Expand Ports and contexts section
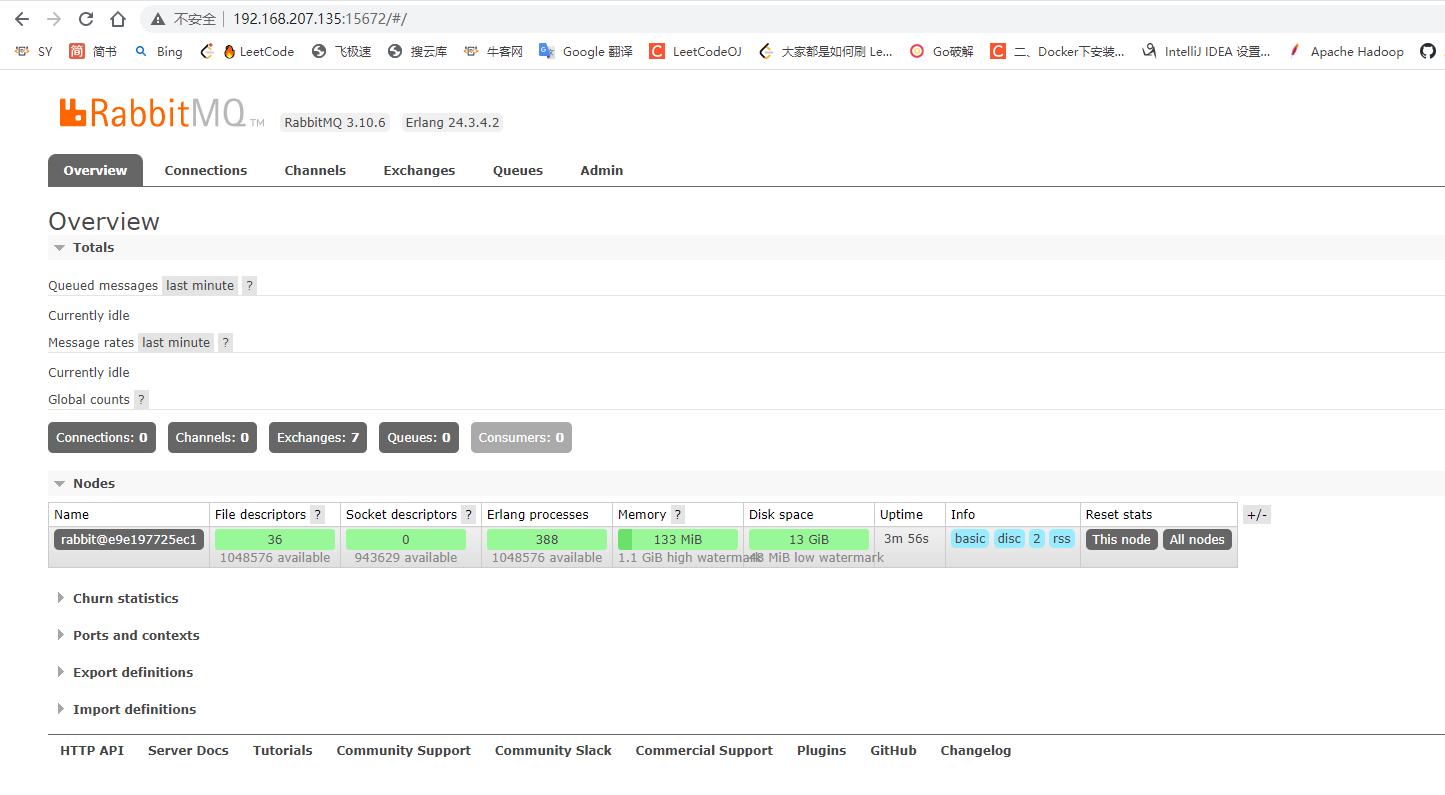The image size is (1445, 795). (127, 635)
